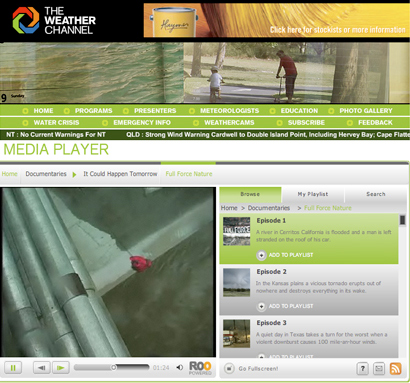Expand the Documentaries breadcrumb arrow
410x383 pixels.
[74, 174]
